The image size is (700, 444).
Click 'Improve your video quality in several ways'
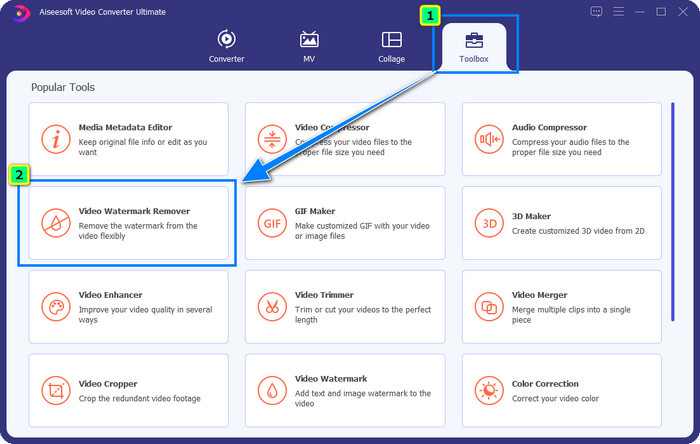[146, 315]
